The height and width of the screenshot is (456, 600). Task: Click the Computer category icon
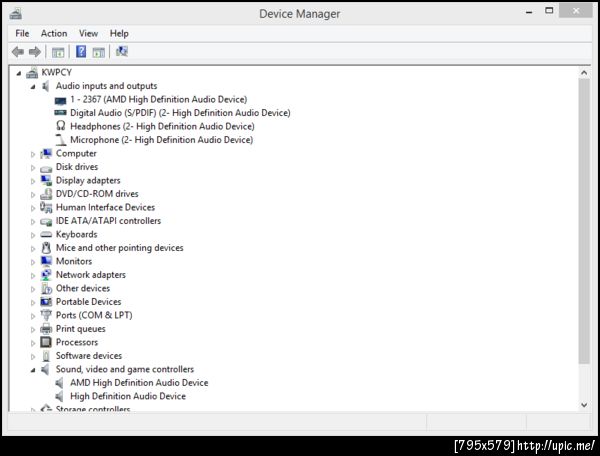(x=46, y=153)
